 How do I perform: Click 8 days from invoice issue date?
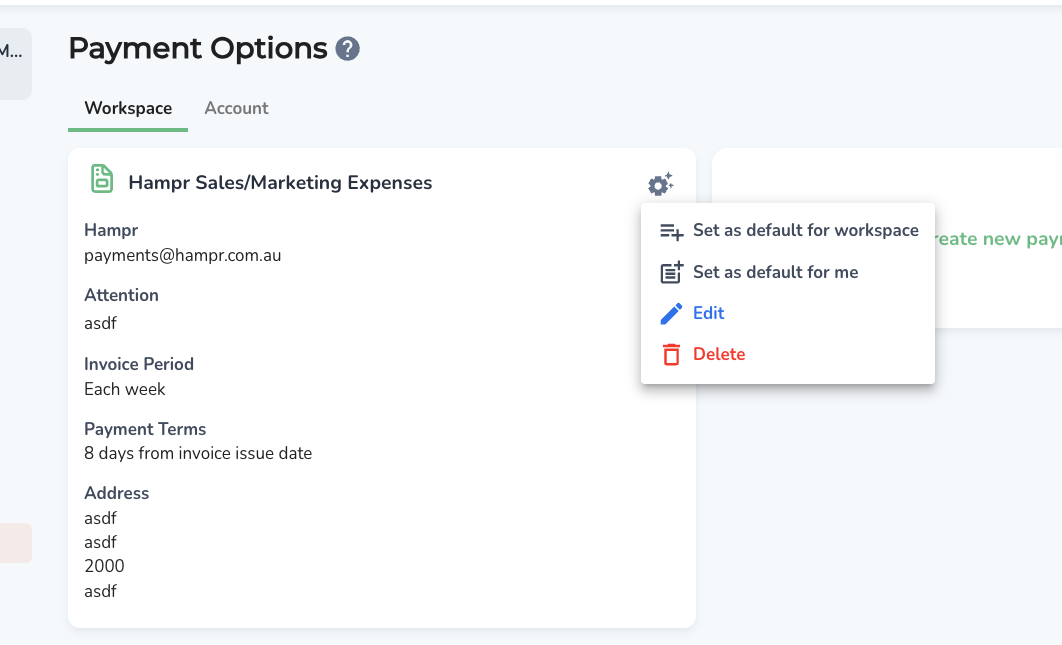[x=198, y=453]
